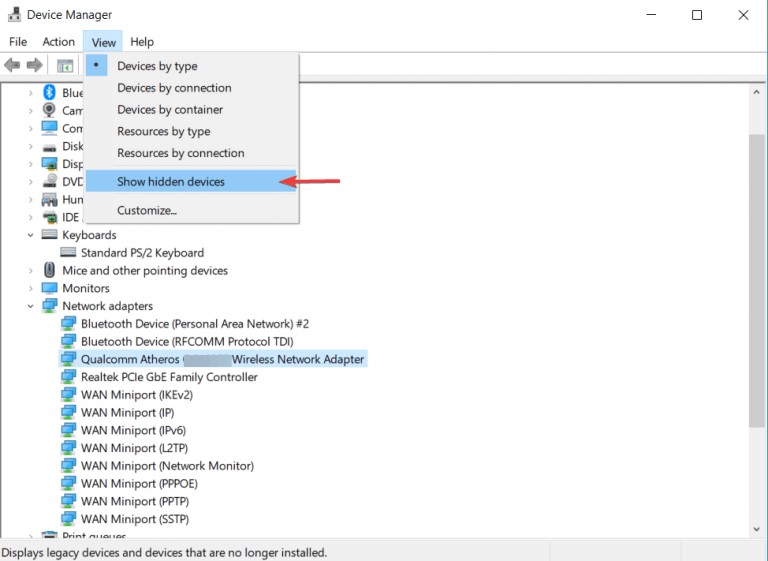The image size is (768, 561).
Task: Click the forward arrow toolbar icon
Action: 34,65
